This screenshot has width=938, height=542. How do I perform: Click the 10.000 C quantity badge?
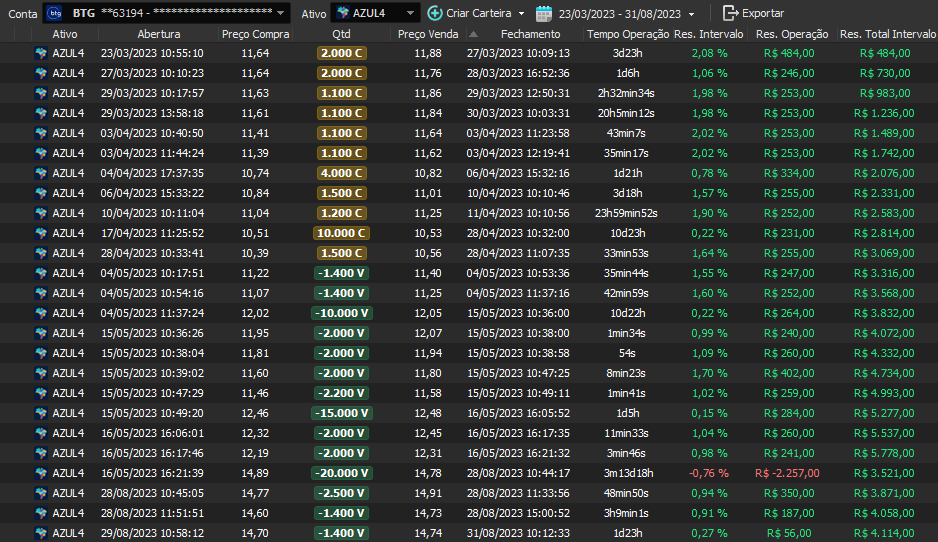point(341,233)
